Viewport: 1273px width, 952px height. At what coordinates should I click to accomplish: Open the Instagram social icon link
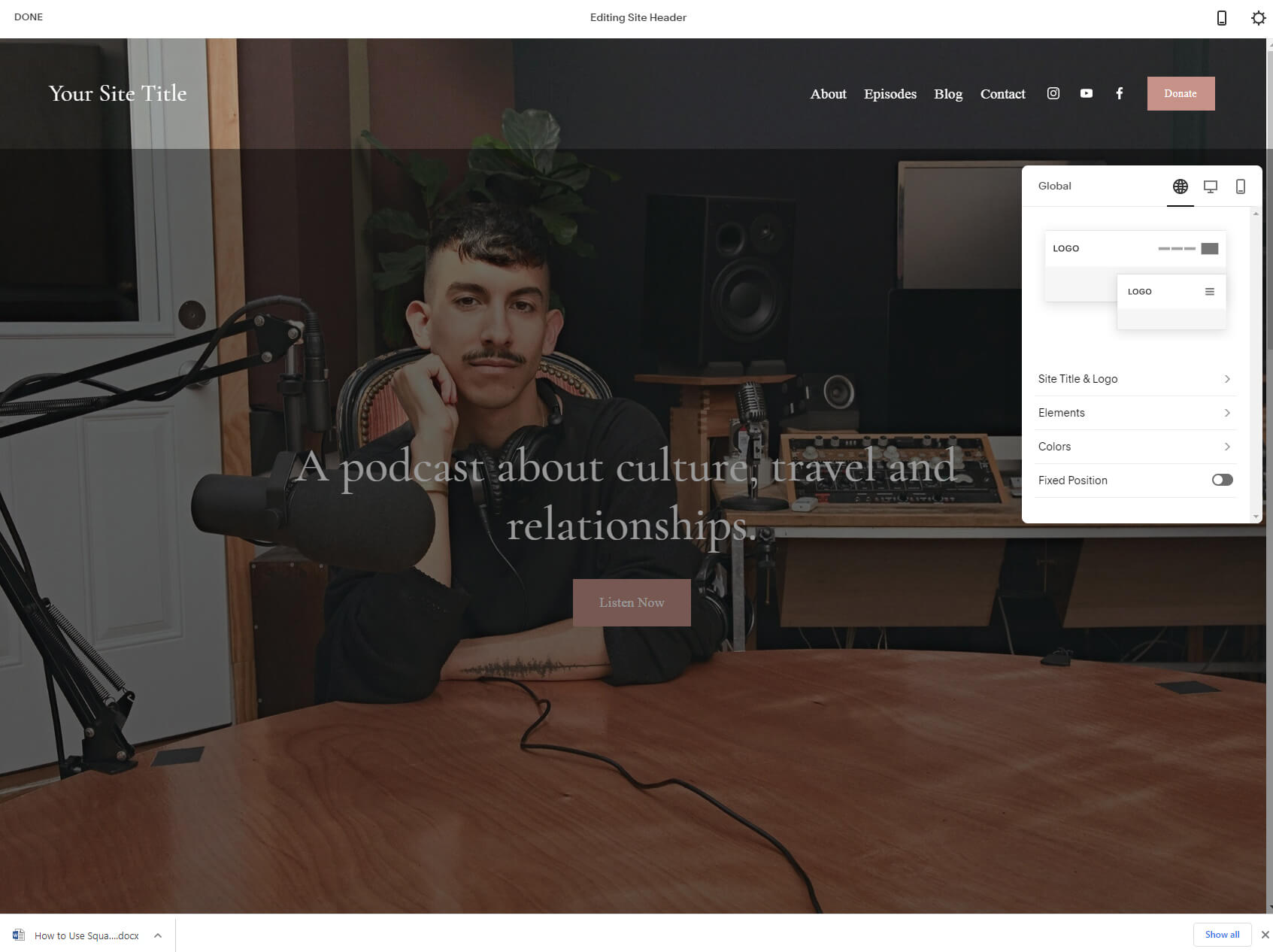tap(1053, 93)
